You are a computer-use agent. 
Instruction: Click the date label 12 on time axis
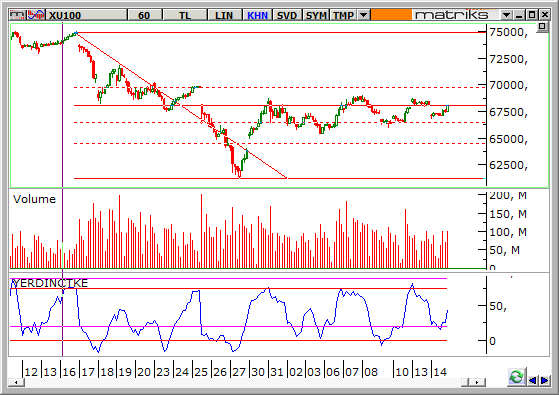(31, 372)
